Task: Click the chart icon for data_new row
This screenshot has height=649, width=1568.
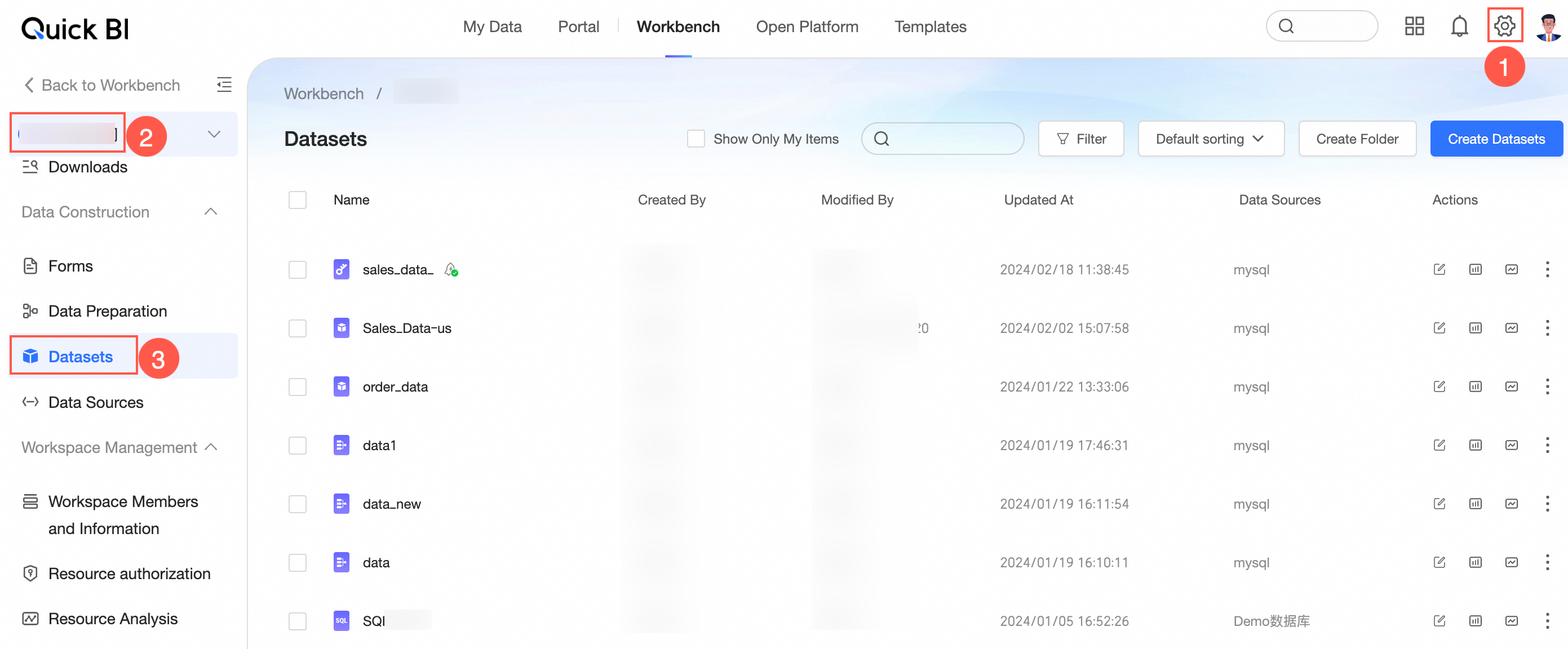Action: tap(1511, 504)
